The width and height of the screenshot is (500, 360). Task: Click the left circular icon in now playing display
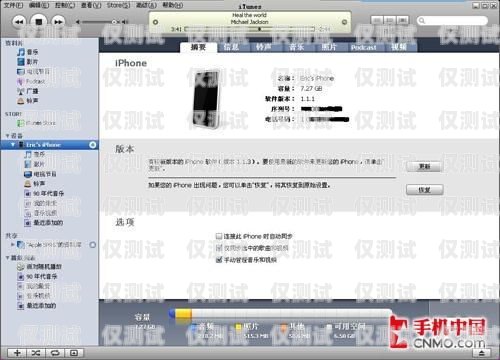(155, 22)
